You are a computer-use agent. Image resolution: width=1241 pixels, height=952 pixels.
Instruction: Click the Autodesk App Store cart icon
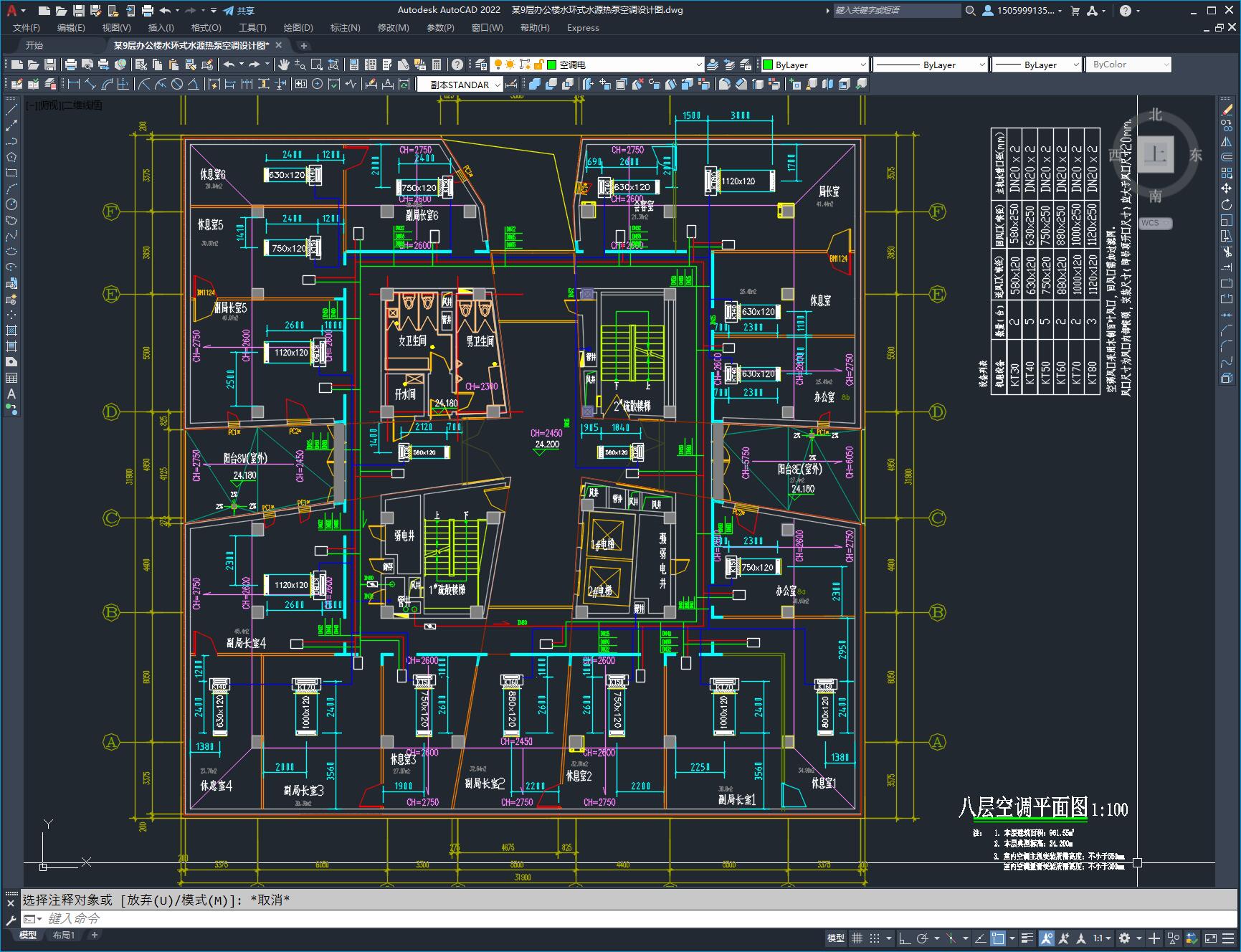[x=1075, y=11]
